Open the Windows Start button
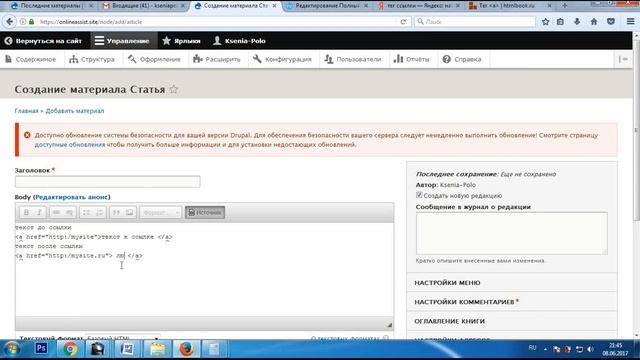 11,349
